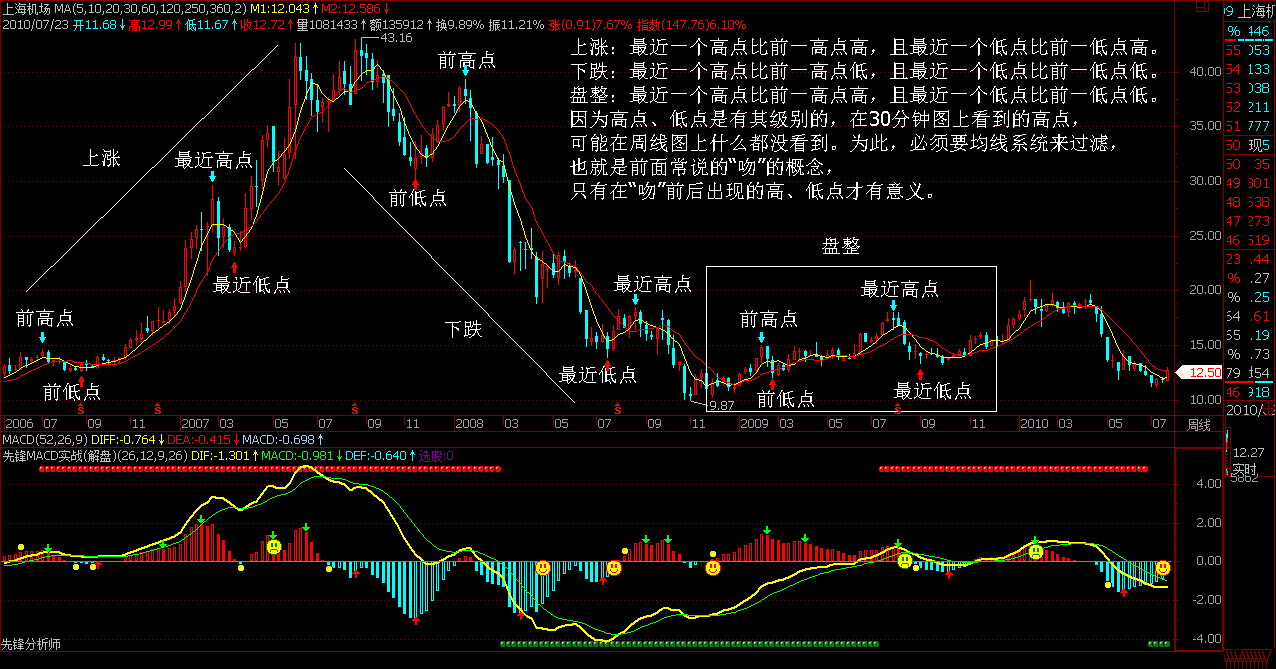Click the 先锋分析师 label at bottom left

(31, 644)
